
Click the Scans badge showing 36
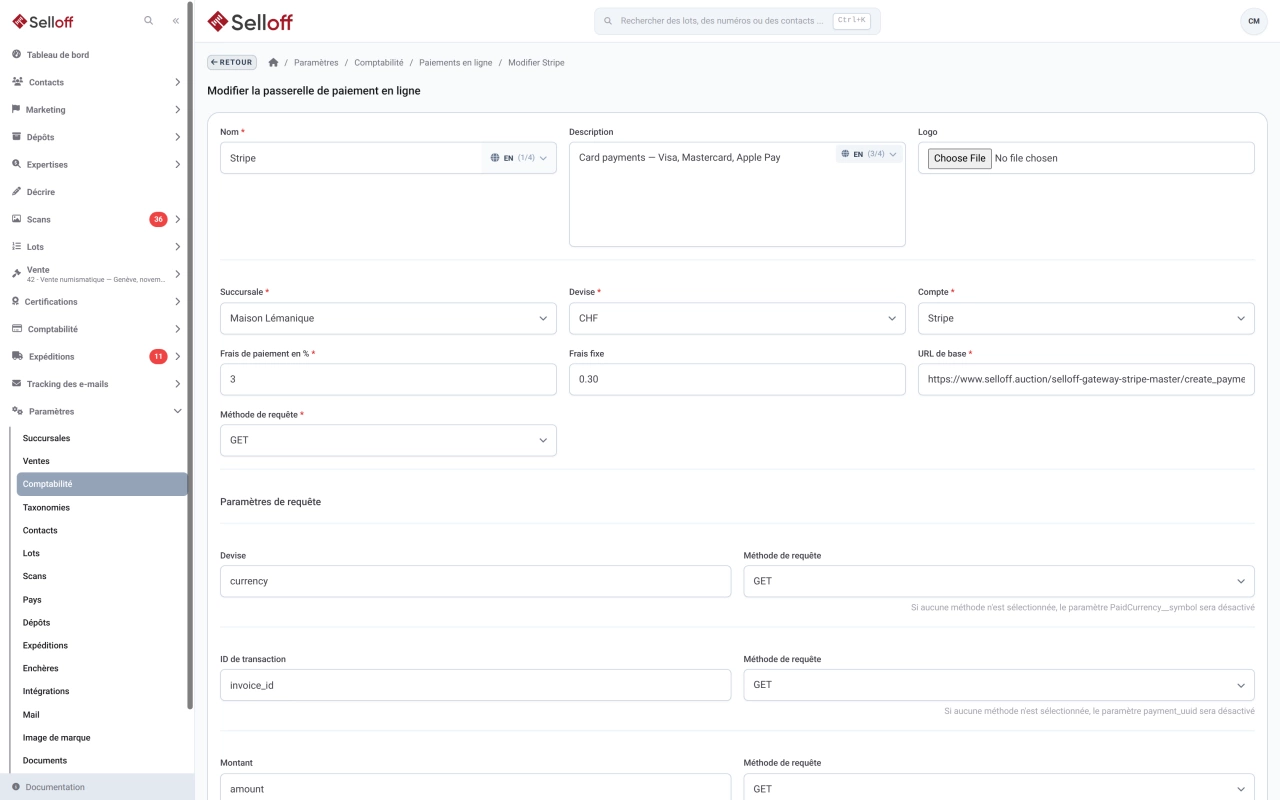coord(158,219)
